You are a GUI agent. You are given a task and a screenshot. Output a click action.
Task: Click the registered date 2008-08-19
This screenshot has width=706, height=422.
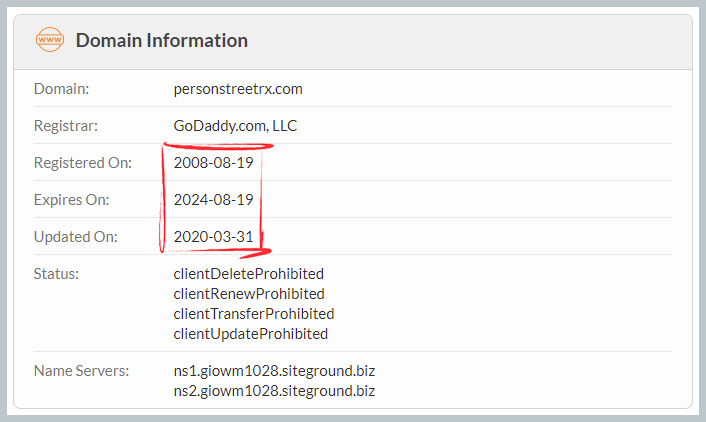coord(214,163)
